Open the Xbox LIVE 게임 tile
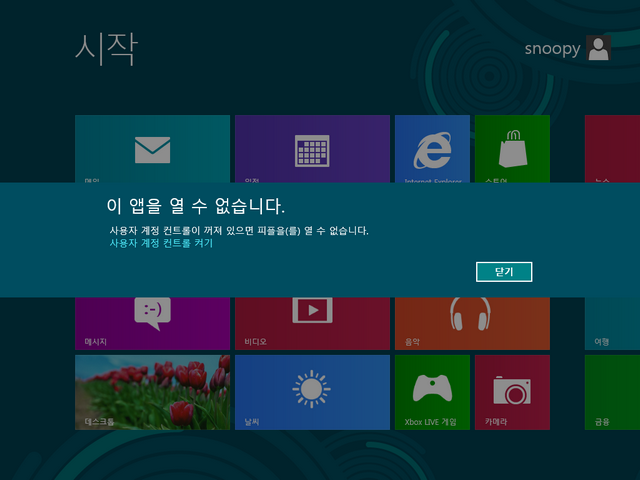Viewport: 640px width, 480px height. pos(432,392)
